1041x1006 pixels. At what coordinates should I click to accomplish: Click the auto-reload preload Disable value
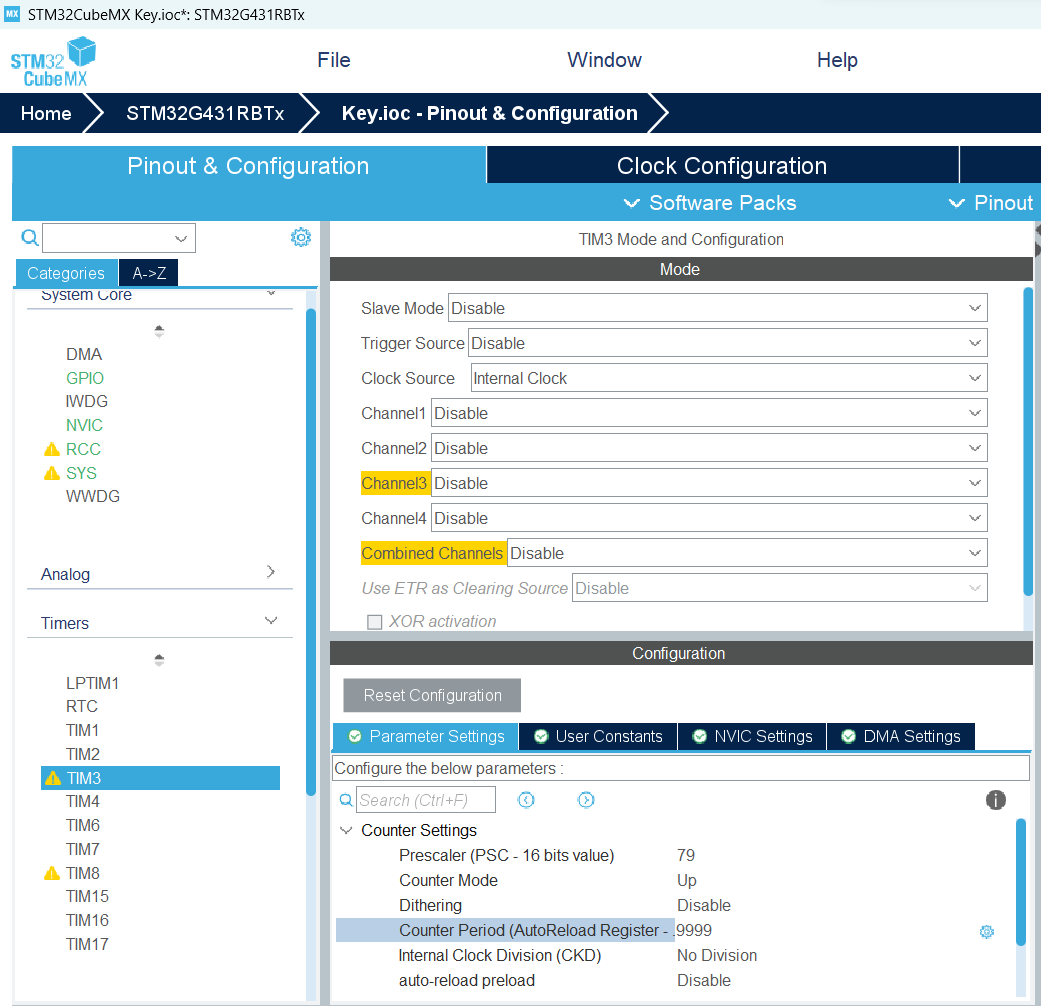[704, 981]
